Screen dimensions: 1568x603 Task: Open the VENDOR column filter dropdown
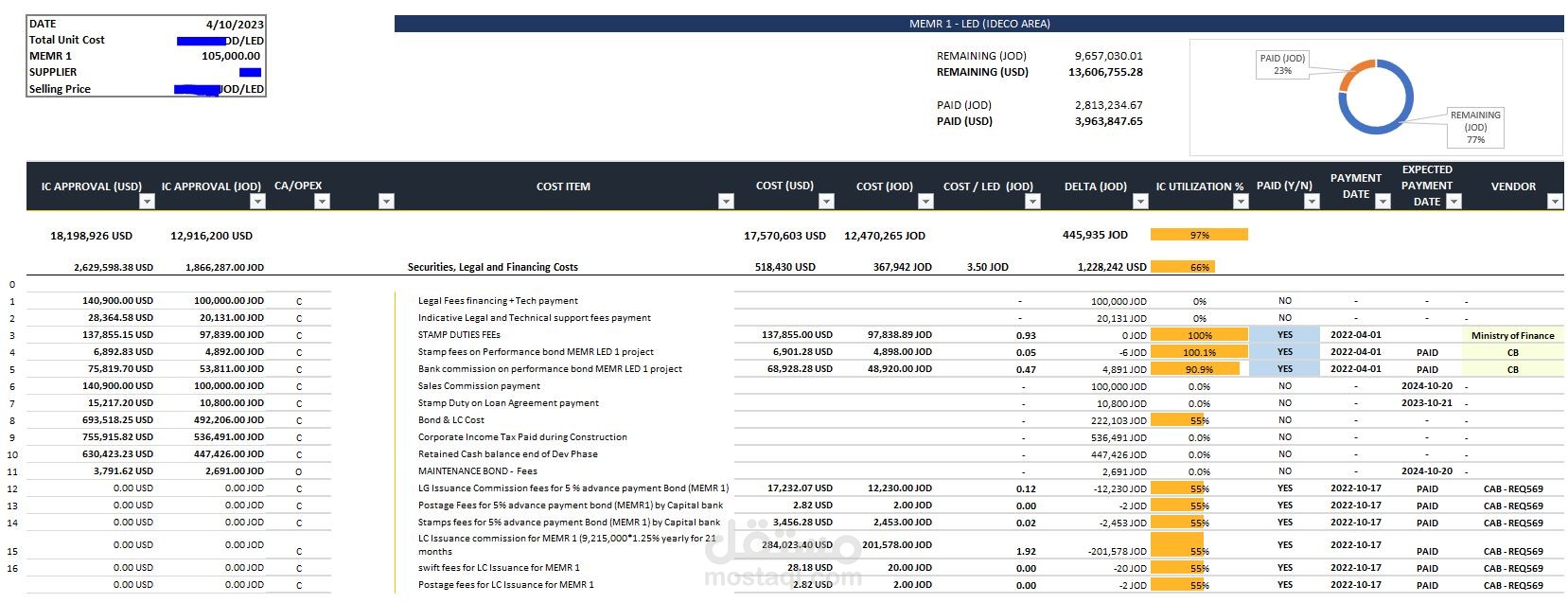[1554, 202]
